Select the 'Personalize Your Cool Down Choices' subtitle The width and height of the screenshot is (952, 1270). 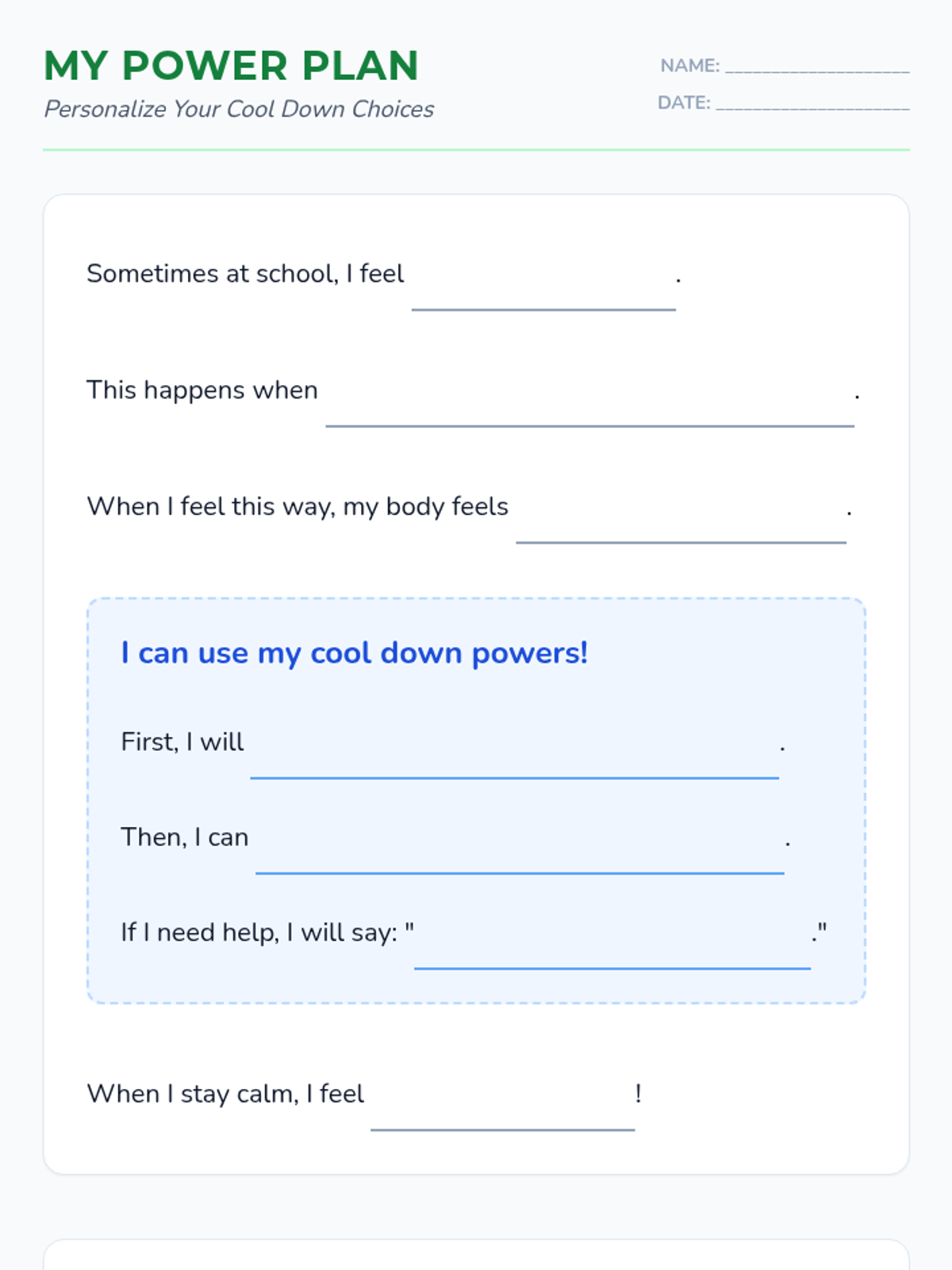pos(239,109)
